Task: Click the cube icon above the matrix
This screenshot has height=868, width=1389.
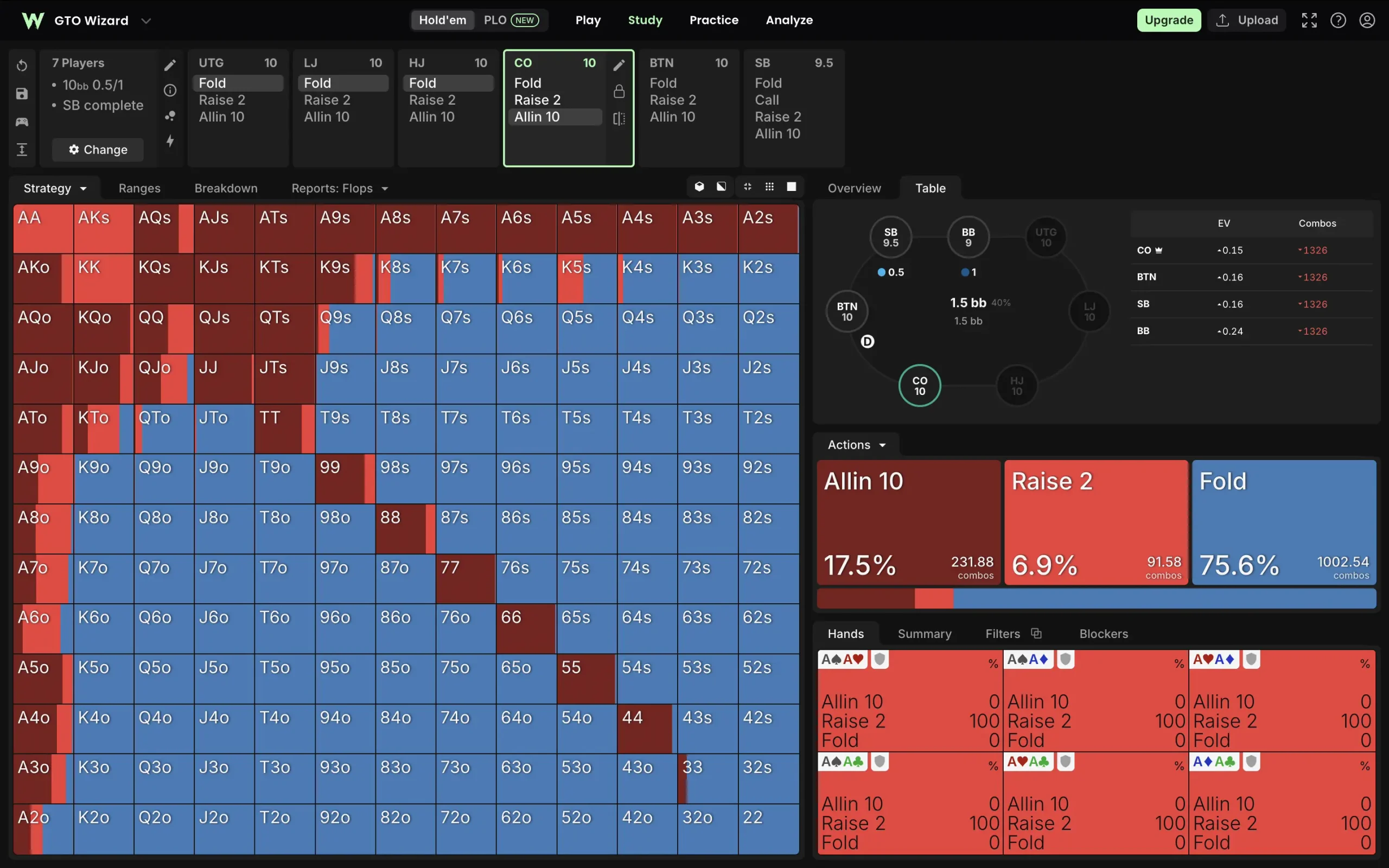Action: [699, 187]
